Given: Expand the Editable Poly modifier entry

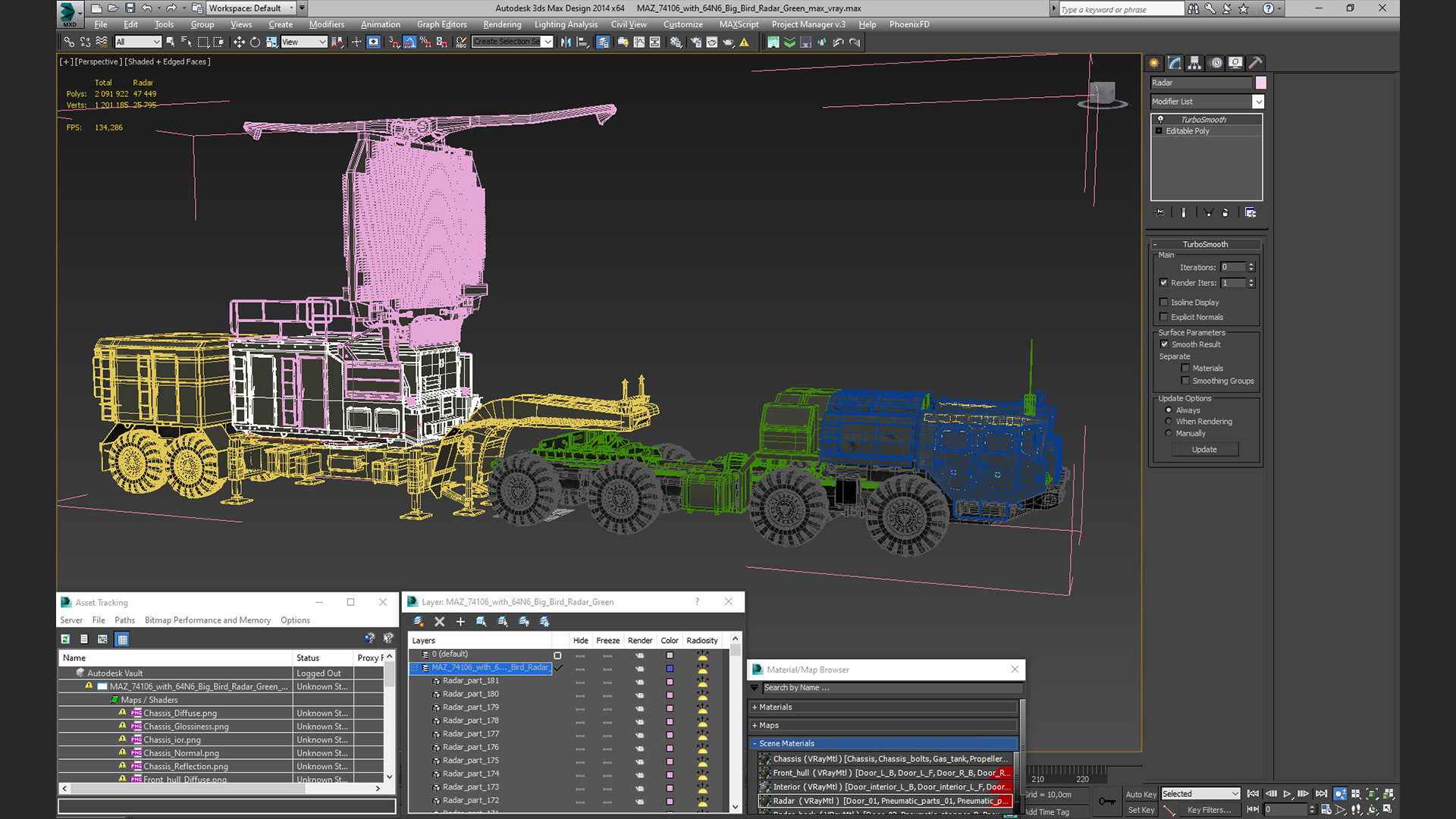Looking at the screenshot, I should [1159, 131].
